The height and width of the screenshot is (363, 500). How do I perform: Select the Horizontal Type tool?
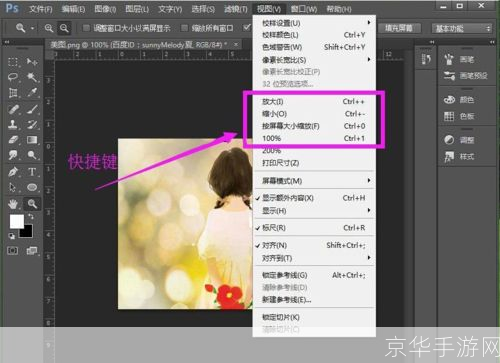[x=32, y=172]
